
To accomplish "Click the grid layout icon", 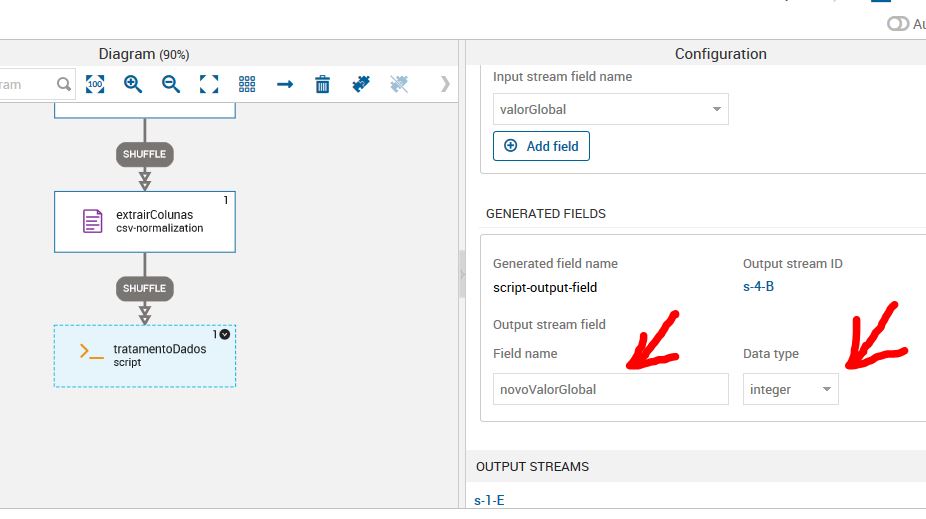I will (247, 84).
